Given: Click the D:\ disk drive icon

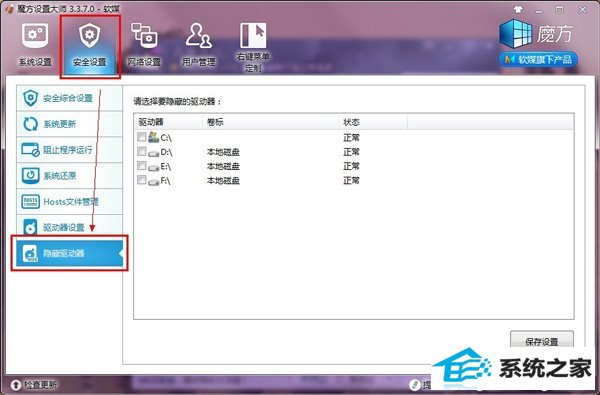Looking at the screenshot, I should coord(153,153).
